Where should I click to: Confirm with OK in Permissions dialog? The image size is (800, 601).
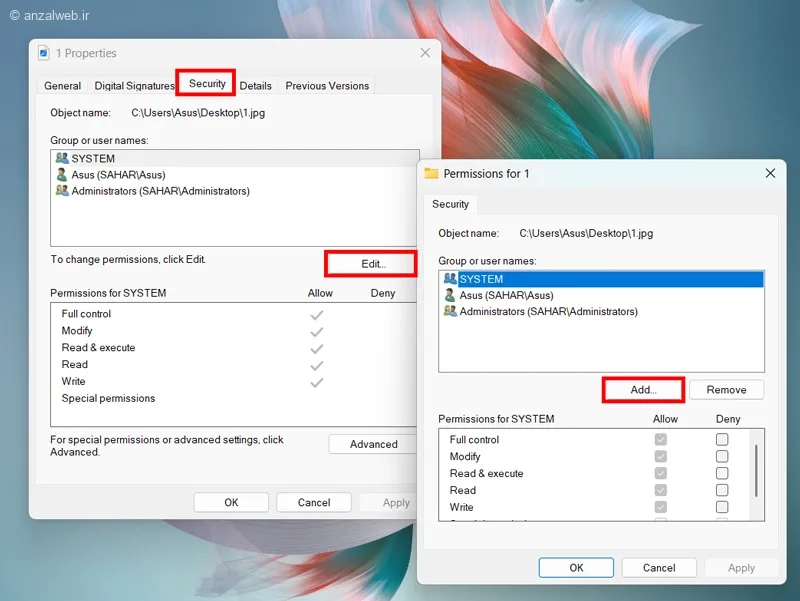pyautogui.click(x=576, y=568)
